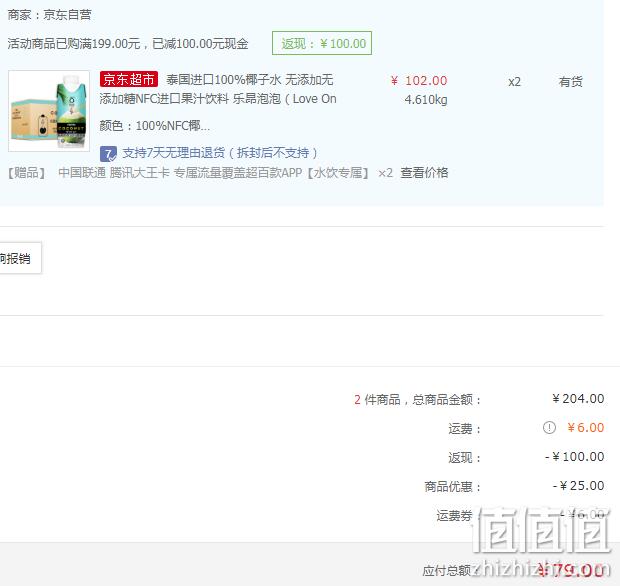Click the 运费券 label

point(454,516)
